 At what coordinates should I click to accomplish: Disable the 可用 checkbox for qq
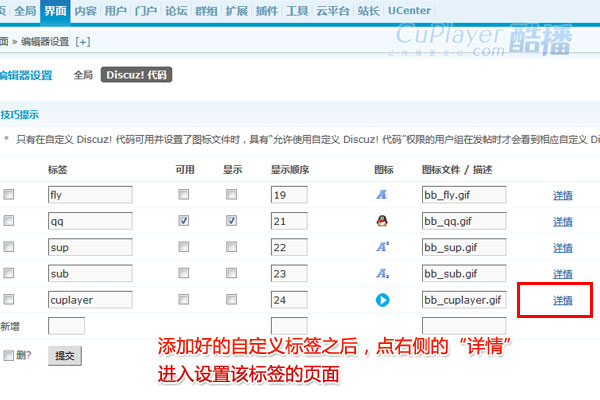pyautogui.click(x=184, y=220)
